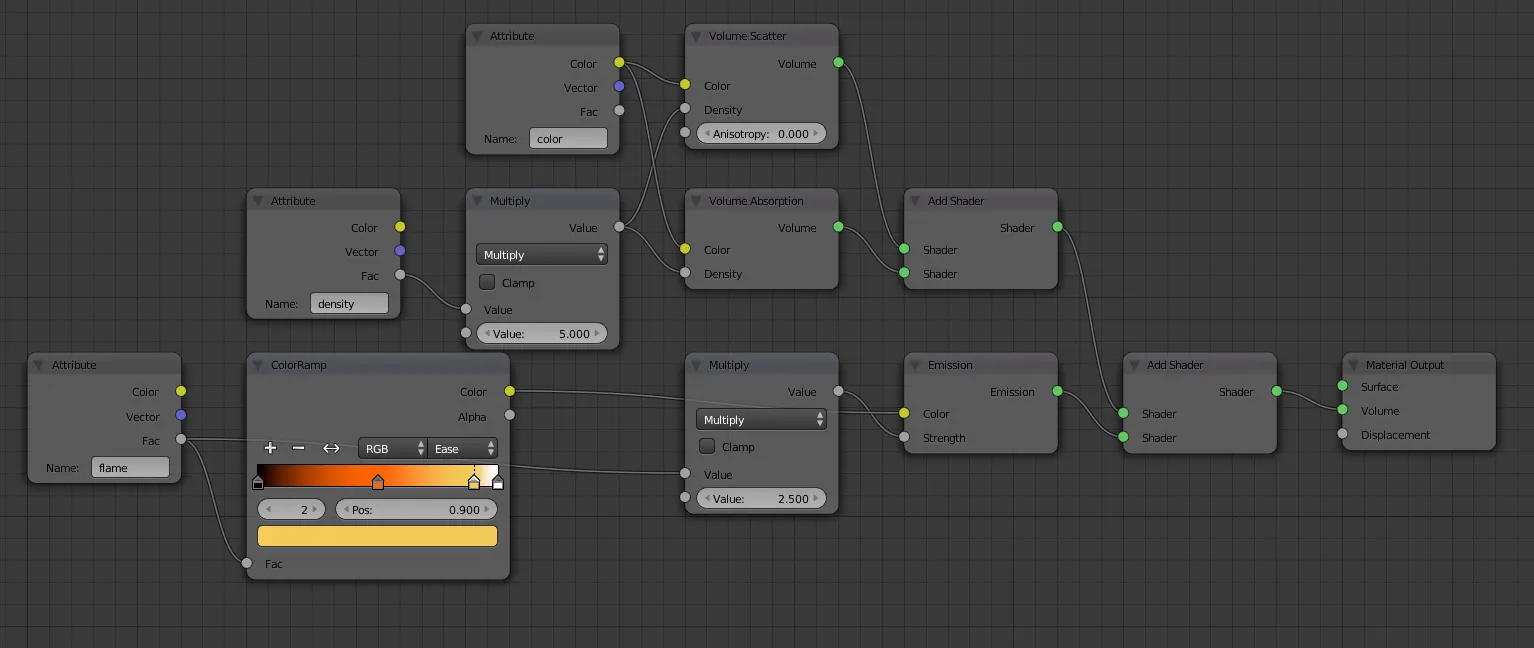1534x648 pixels.
Task: Open the yellow color swatch in ColorRamp
Action: (x=377, y=536)
